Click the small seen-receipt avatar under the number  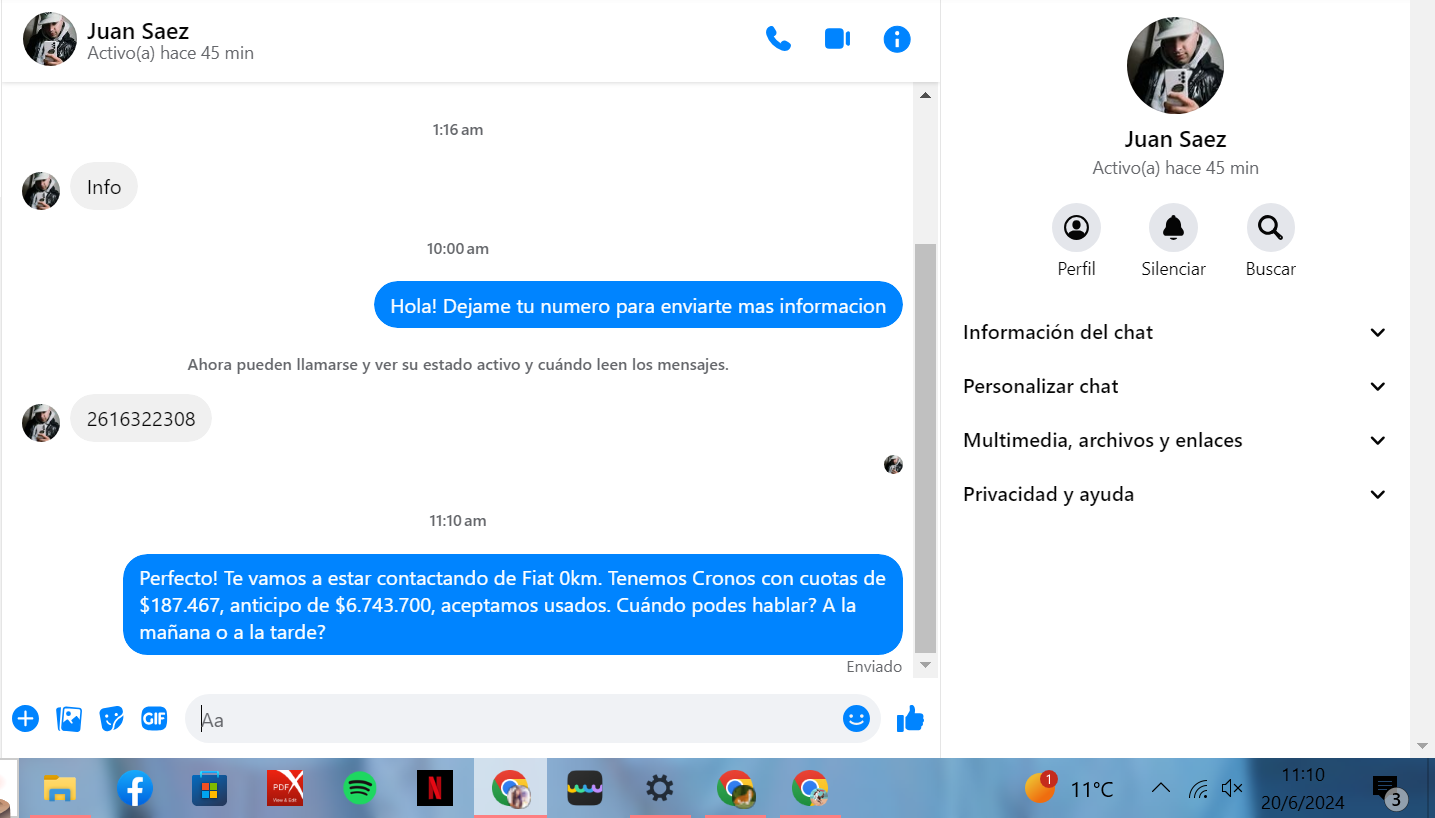(893, 464)
